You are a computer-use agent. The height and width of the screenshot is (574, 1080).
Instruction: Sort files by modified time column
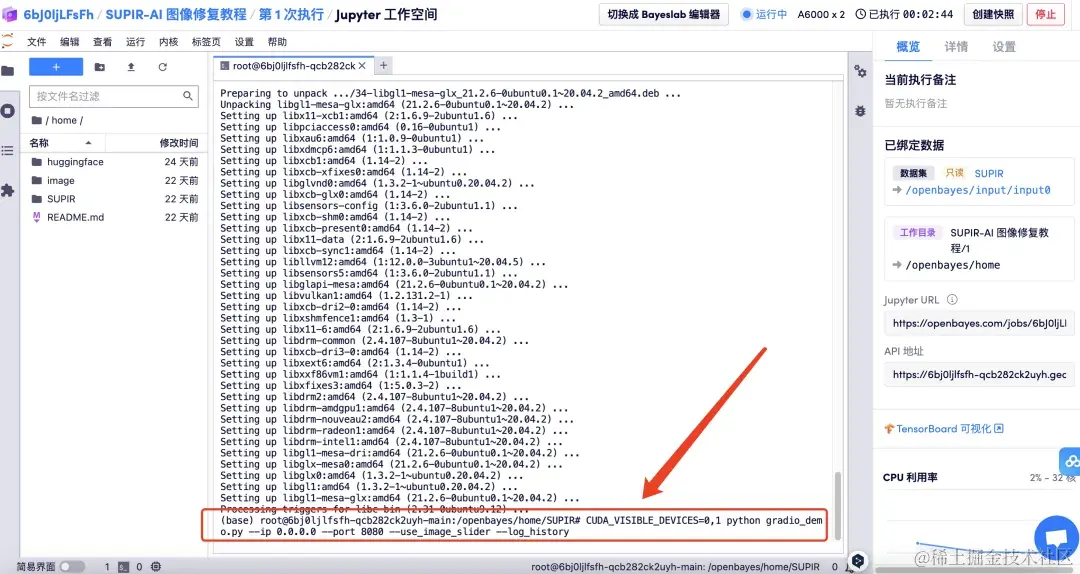(178, 143)
